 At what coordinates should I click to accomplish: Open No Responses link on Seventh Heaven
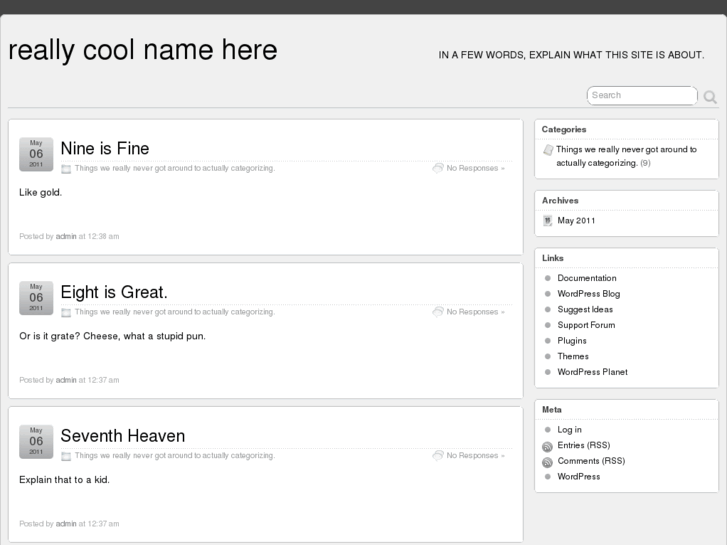[475, 456]
